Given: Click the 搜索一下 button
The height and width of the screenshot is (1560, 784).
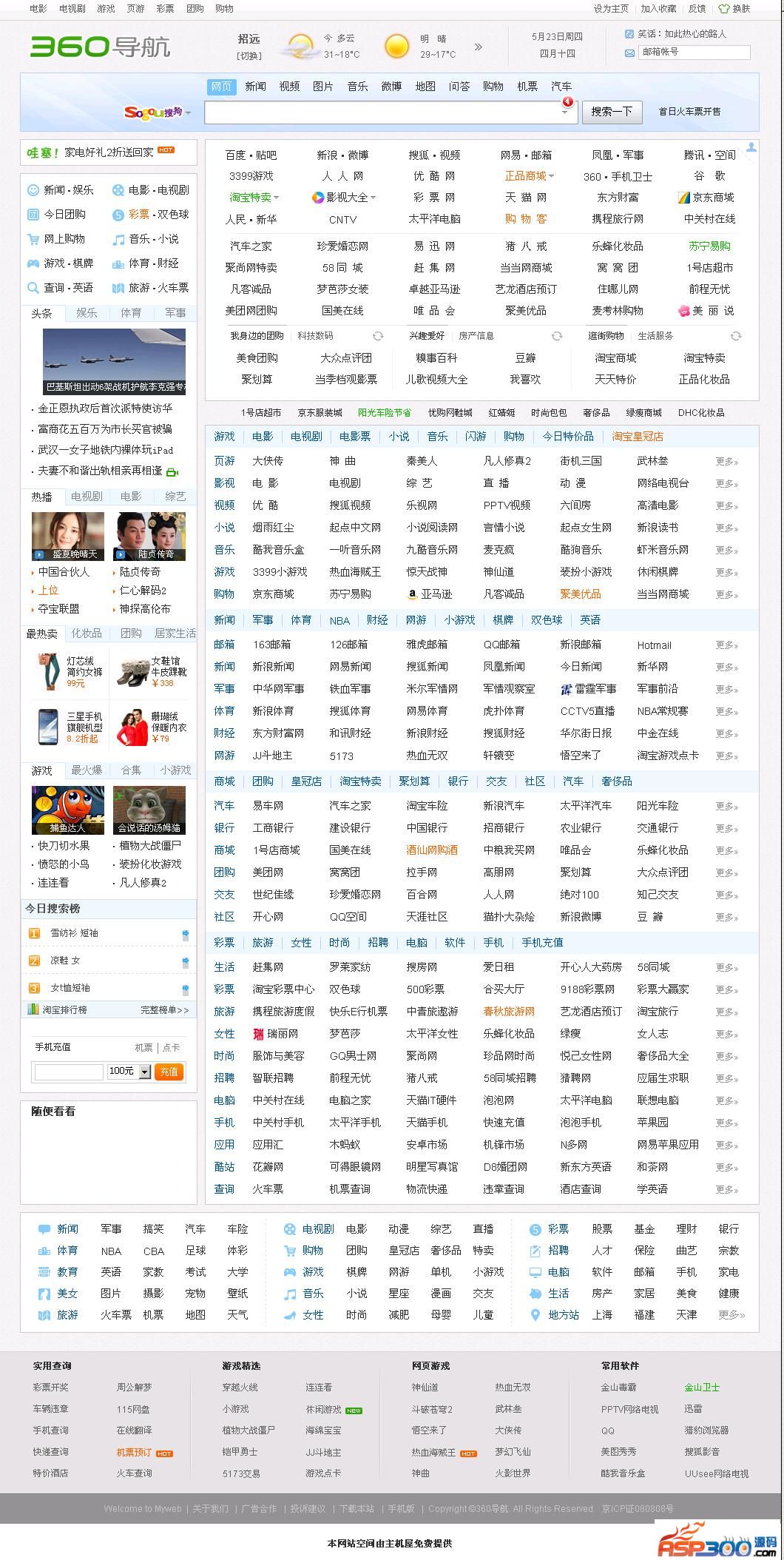Looking at the screenshot, I should point(612,112).
